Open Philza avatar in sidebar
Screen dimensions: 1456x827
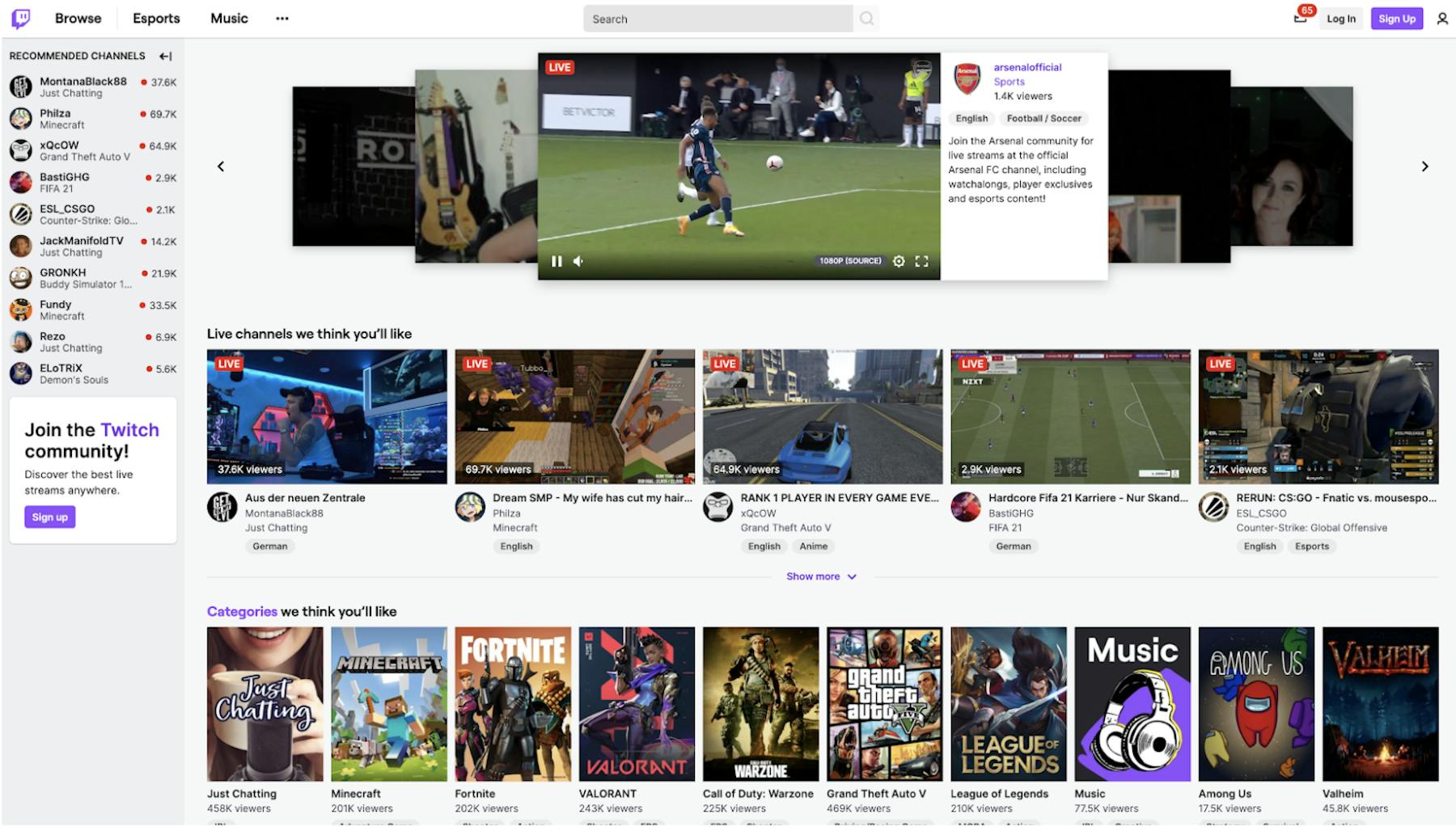tap(21, 119)
